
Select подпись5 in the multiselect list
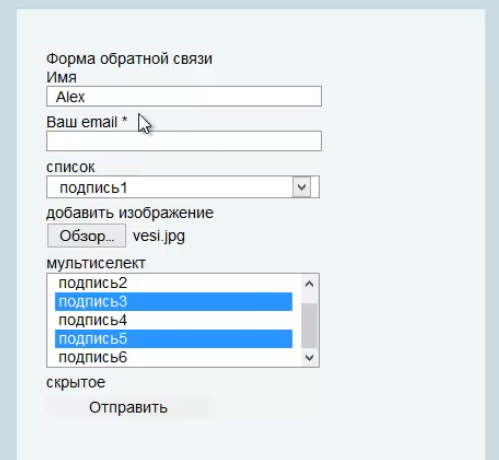tap(174, 339)
